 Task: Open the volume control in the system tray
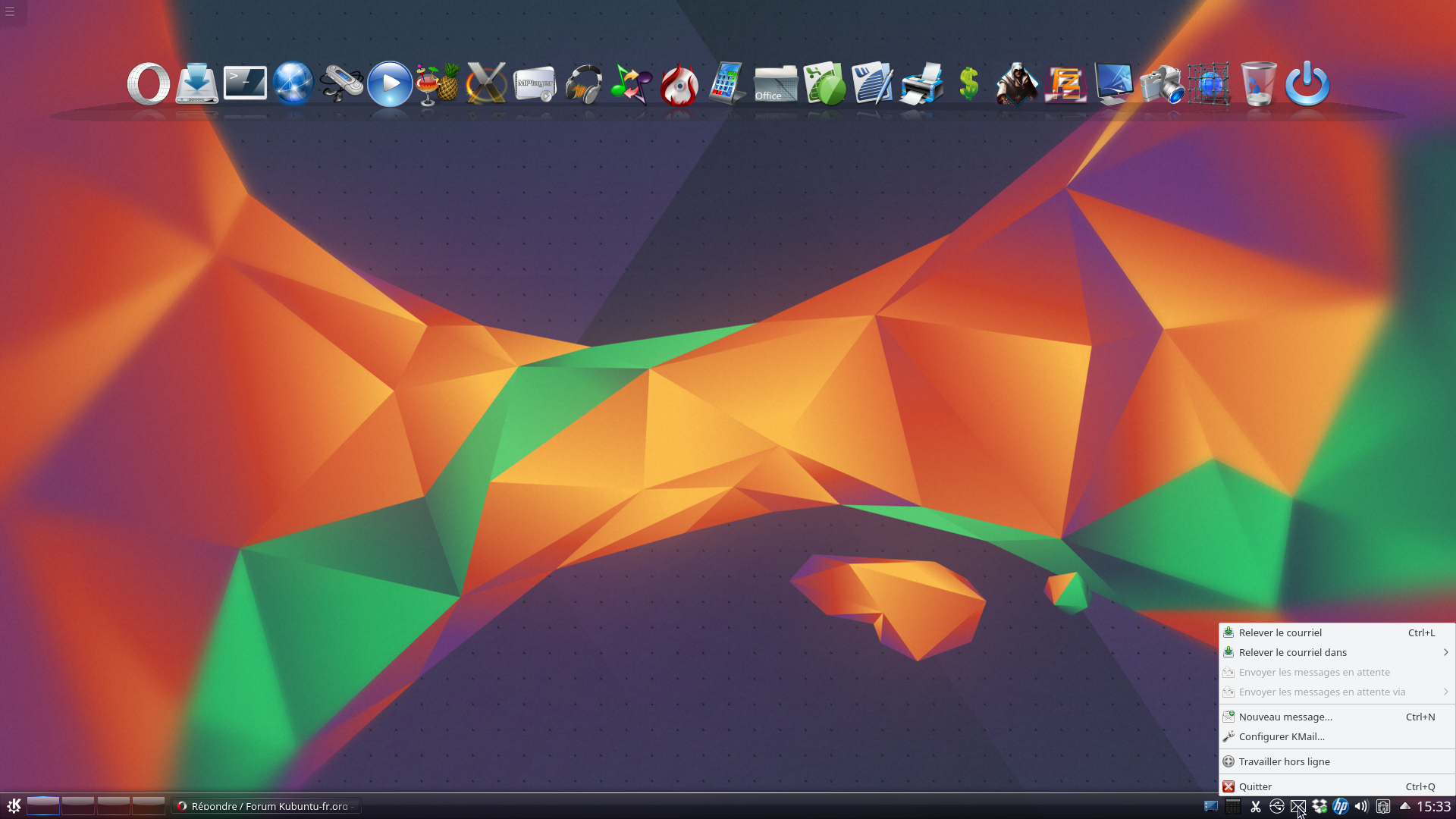tap(1361, 806)
